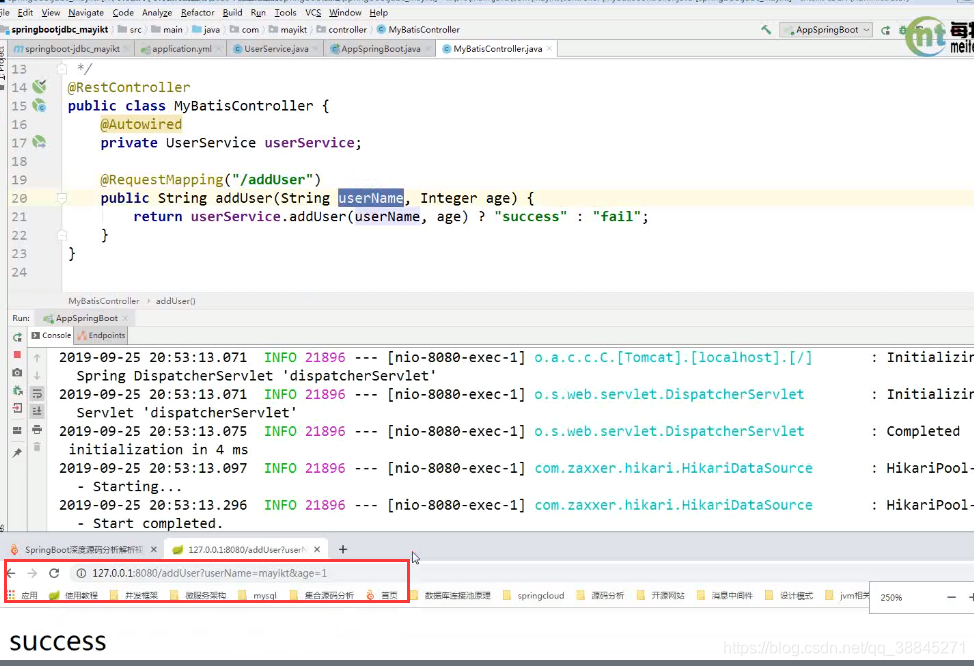974x666 pixels.
Task: Click the up arrow in the console toolbar
Action: [x=37, y=358]
